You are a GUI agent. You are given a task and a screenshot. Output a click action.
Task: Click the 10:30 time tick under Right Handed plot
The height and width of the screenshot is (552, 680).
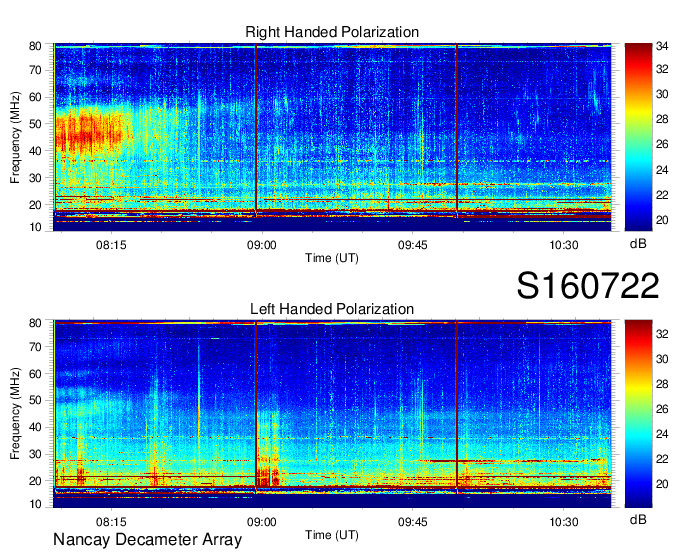point(563,245)
